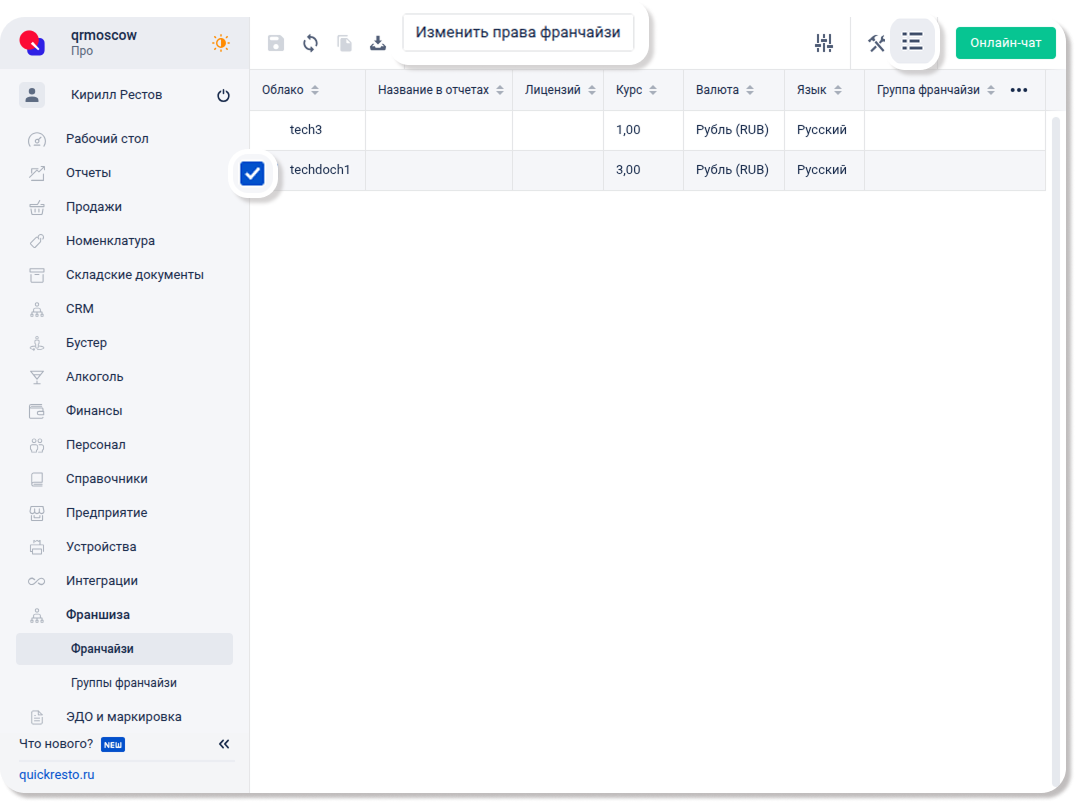Open Рабочий стол menu item
1075x802 pixels.
[107, 139]
